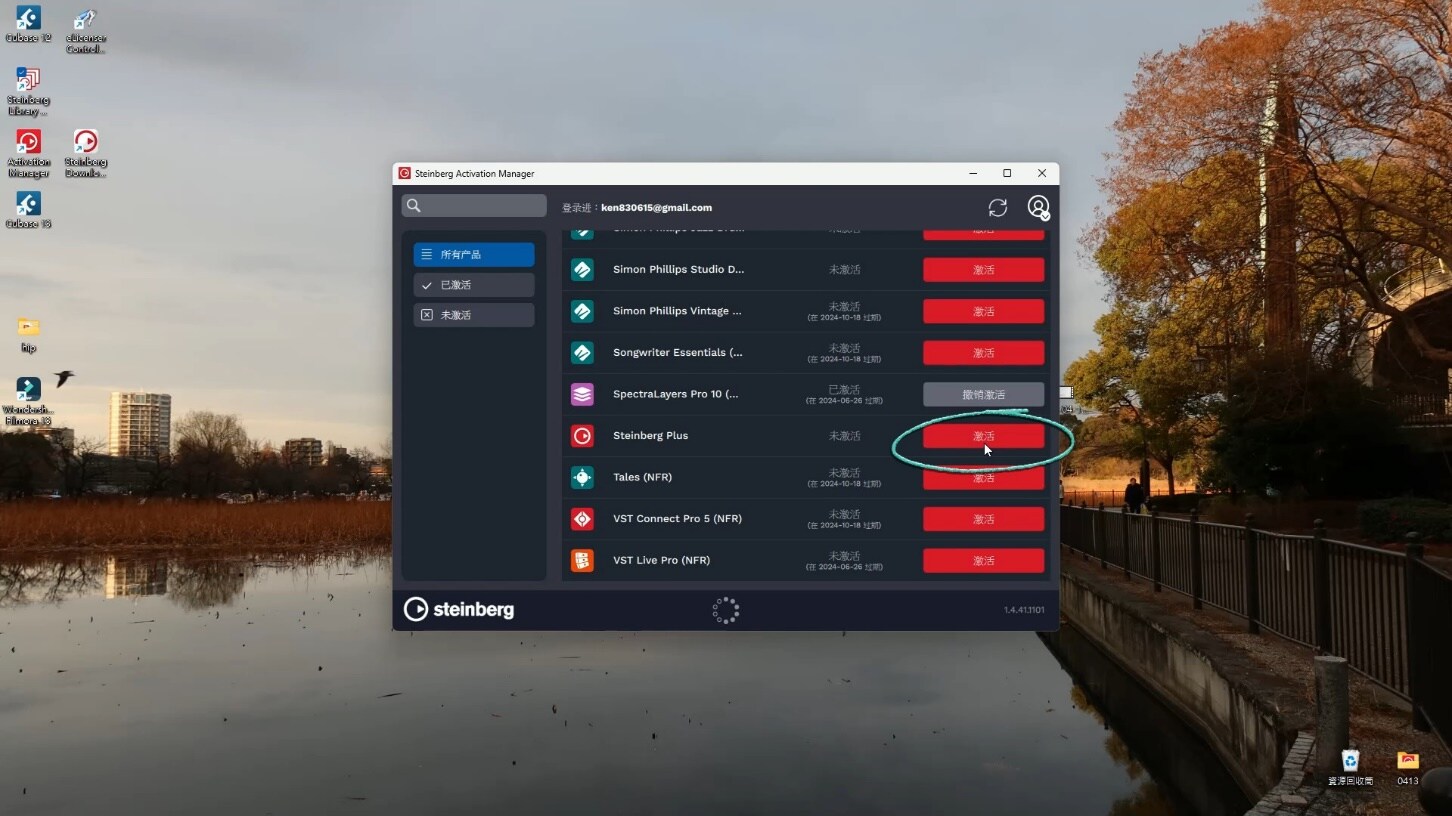Screen dimensions: 1452x816
Task: Select the 所有产品 (all products) filter
Action: pos(474,255)
